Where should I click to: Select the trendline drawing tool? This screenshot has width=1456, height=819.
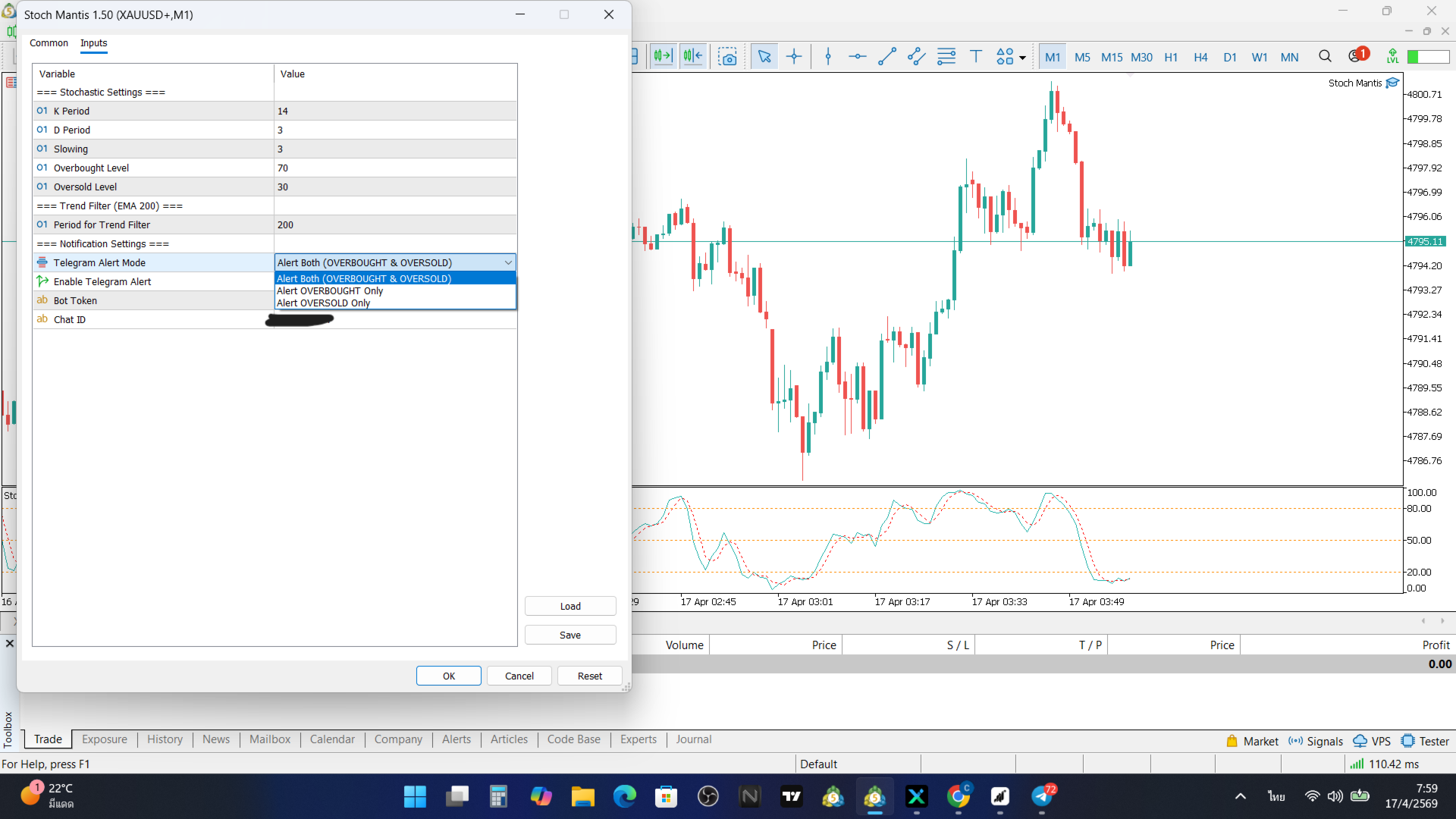(886, 57)
